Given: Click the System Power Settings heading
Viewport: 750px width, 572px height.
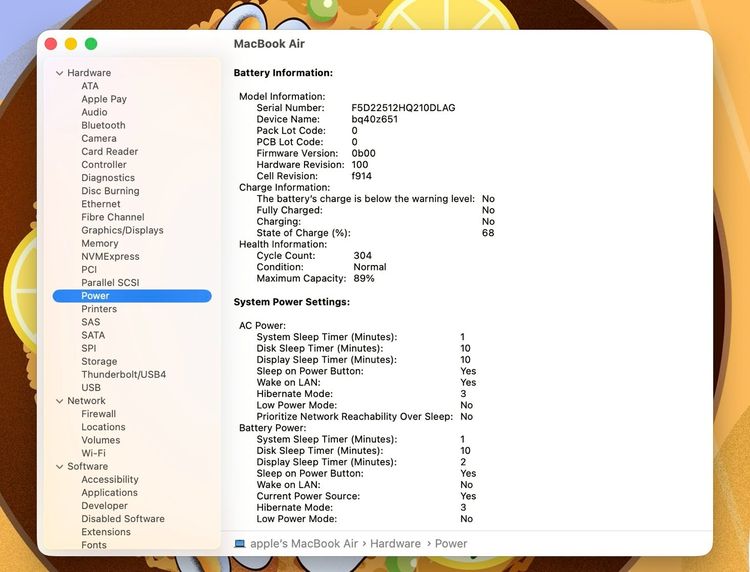Looking at the screenshot, I should coord(292,302).
